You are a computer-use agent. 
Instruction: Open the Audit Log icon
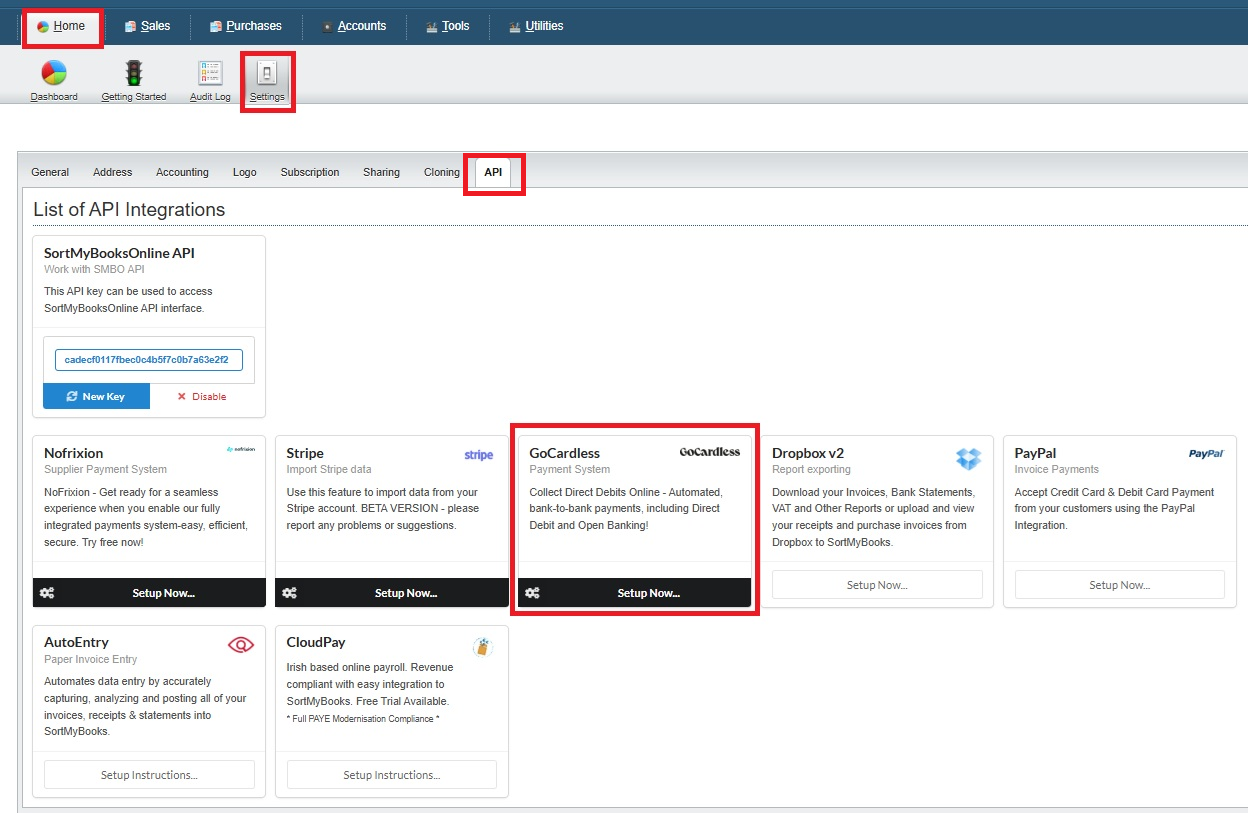pos(210,73)
